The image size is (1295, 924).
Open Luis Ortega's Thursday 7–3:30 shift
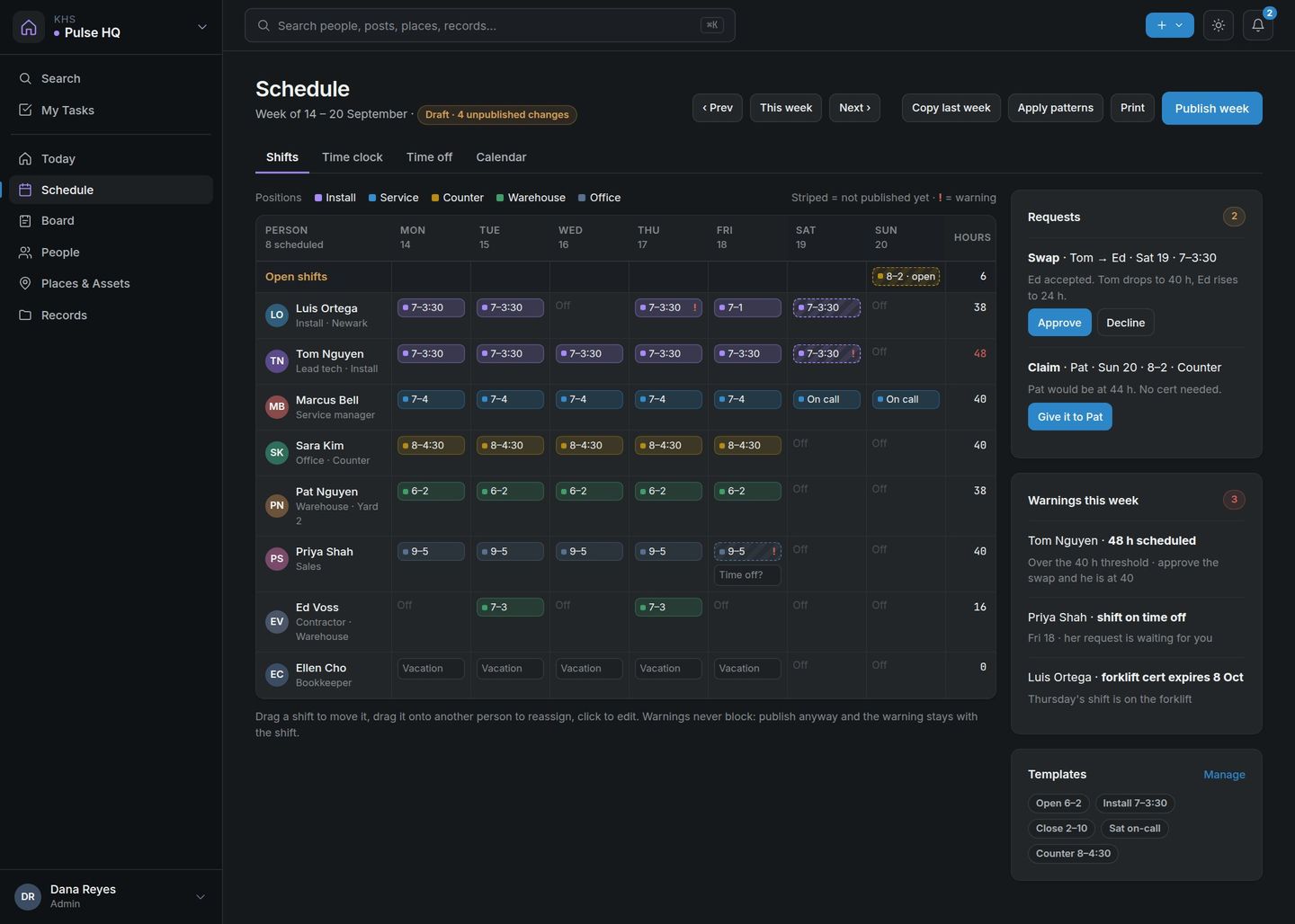point(668,307)
